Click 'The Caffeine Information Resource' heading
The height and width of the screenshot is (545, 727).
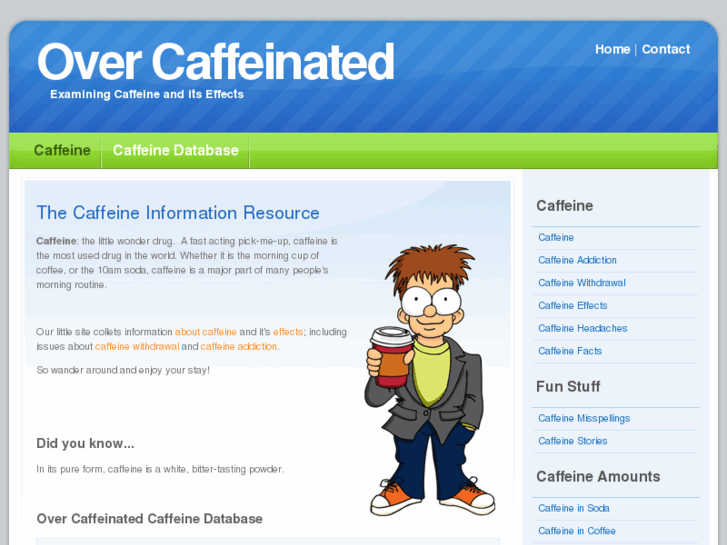click(178, 213)
